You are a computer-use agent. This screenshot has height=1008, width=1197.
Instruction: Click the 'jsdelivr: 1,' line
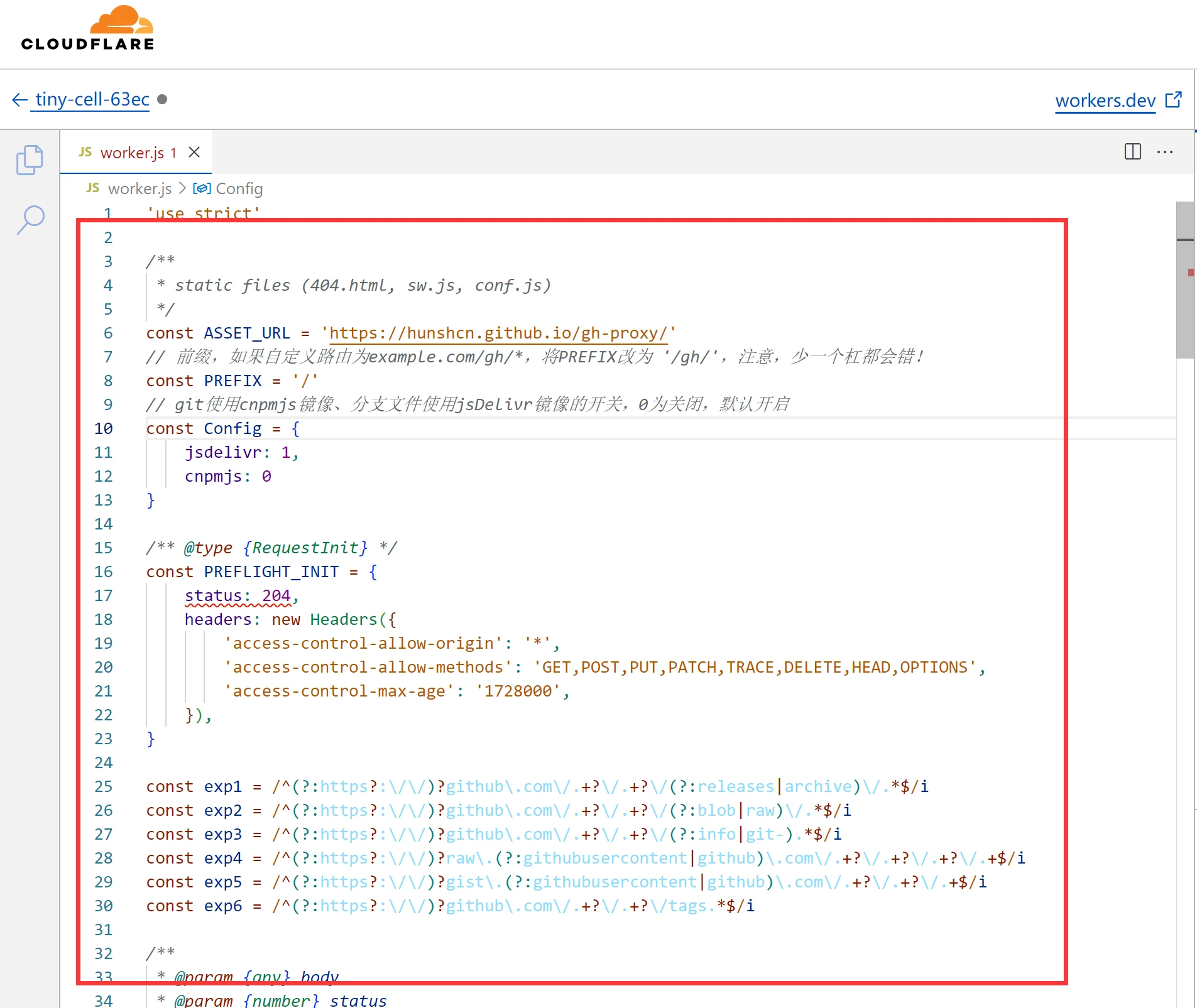click(242, 452)
